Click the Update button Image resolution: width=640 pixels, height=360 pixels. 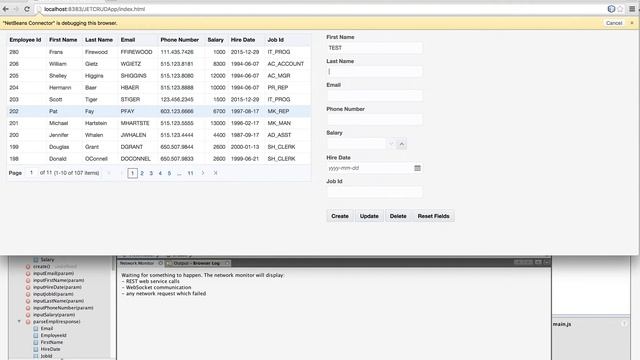click(369, 216)
